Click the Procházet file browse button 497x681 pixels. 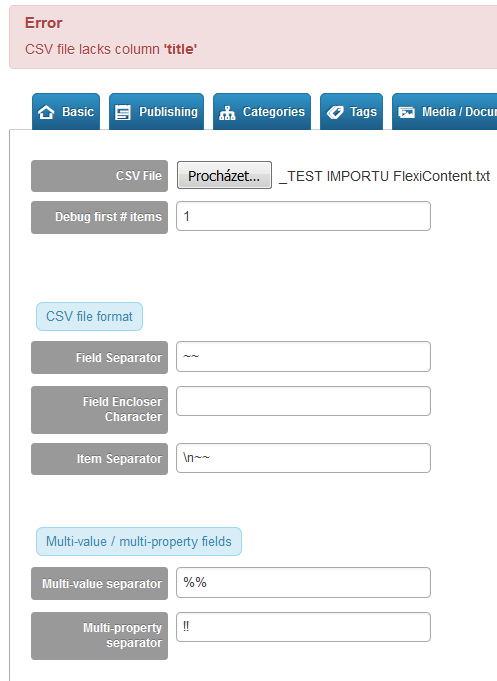(x=224, y=175)
